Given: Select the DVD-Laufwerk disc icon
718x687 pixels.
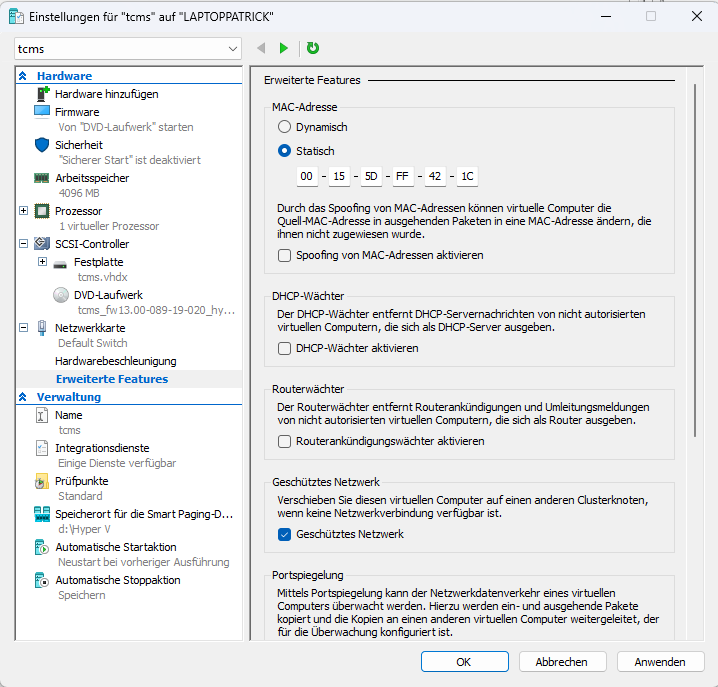Looking at the screenshot, I should pyautogui.click(x=61, y=295).
